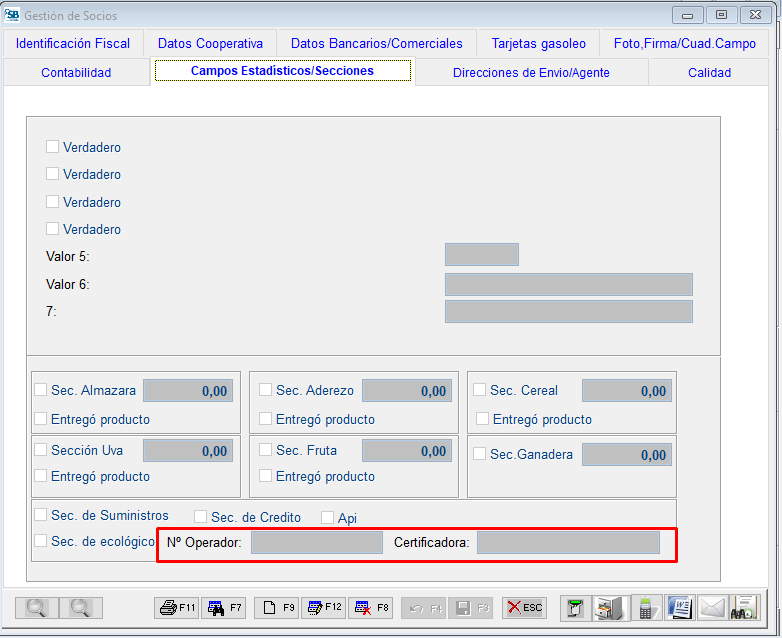This screenshot has height=638, width=782.
Task: Toggle the Sec. de Credito checkbox
Action: (x=200, y=517)
